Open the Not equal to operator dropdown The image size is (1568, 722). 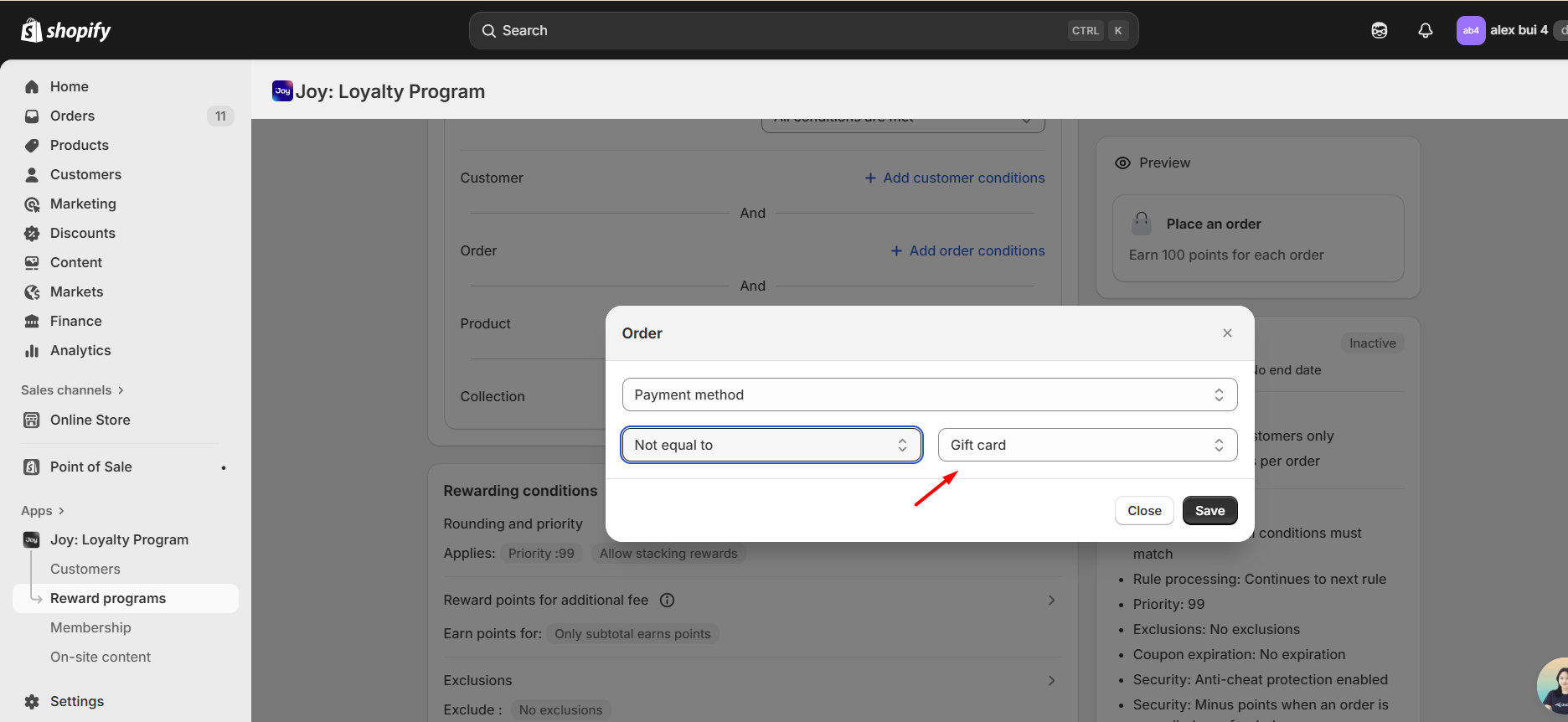tap(771, 445)
